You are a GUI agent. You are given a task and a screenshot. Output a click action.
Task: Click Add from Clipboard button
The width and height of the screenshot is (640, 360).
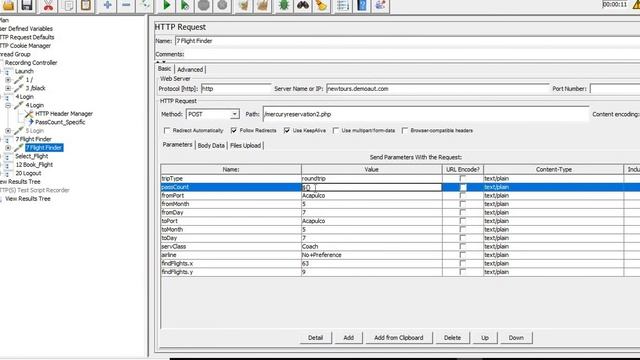coord(399,338)
